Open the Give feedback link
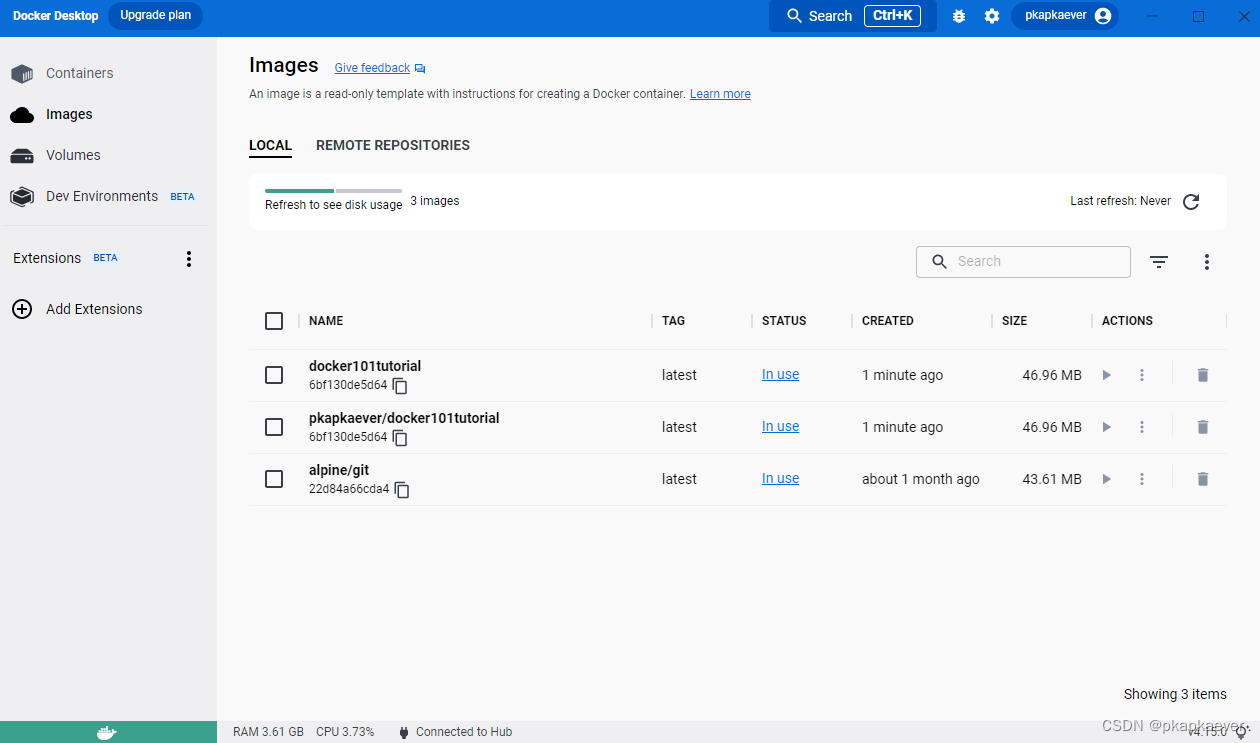This screenshot has width=1260, height=743. click(x=372, y=68)
